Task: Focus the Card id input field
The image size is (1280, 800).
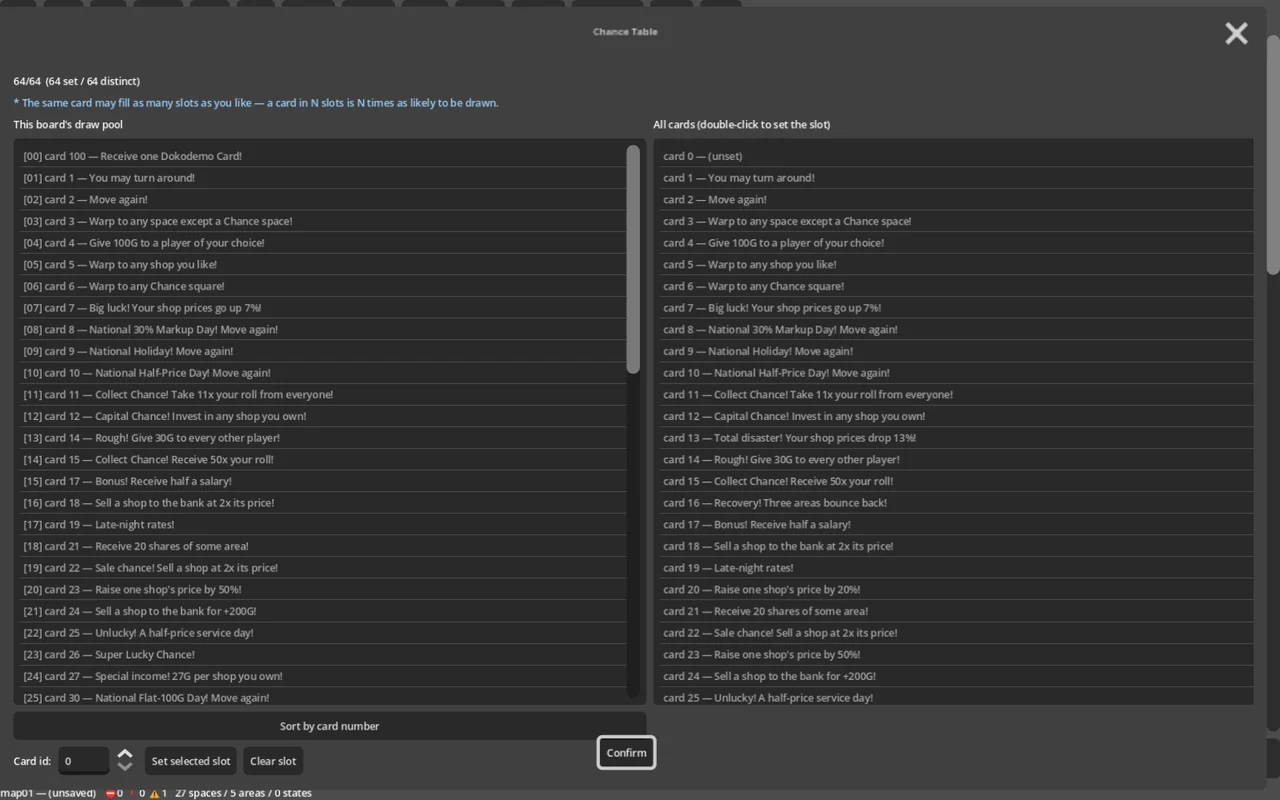Action: [x=83, y=761]
